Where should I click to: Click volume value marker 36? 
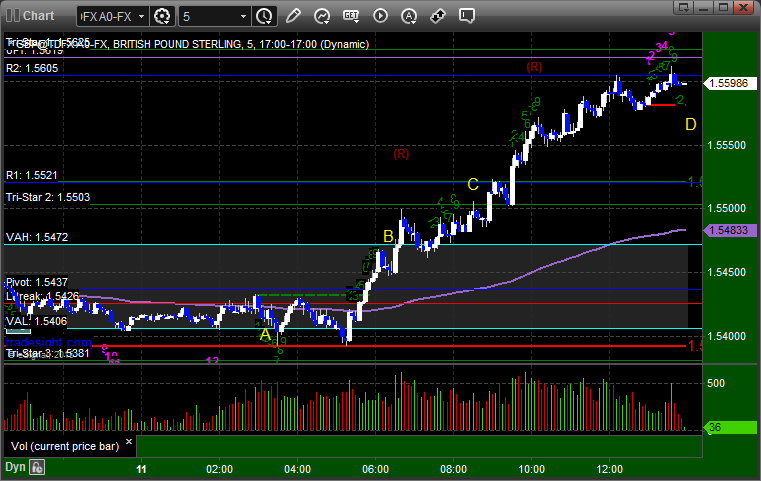tap(730, 427)
